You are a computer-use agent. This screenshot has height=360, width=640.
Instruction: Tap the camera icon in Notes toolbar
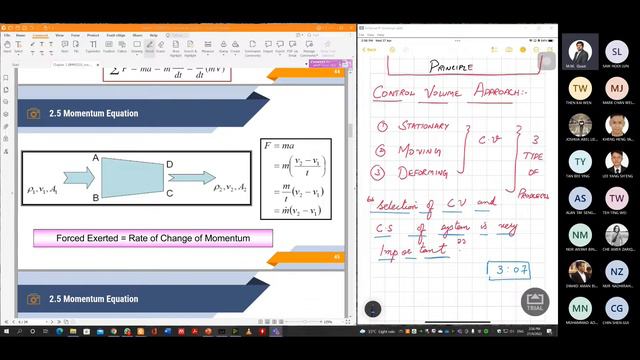tap(509, 50)
